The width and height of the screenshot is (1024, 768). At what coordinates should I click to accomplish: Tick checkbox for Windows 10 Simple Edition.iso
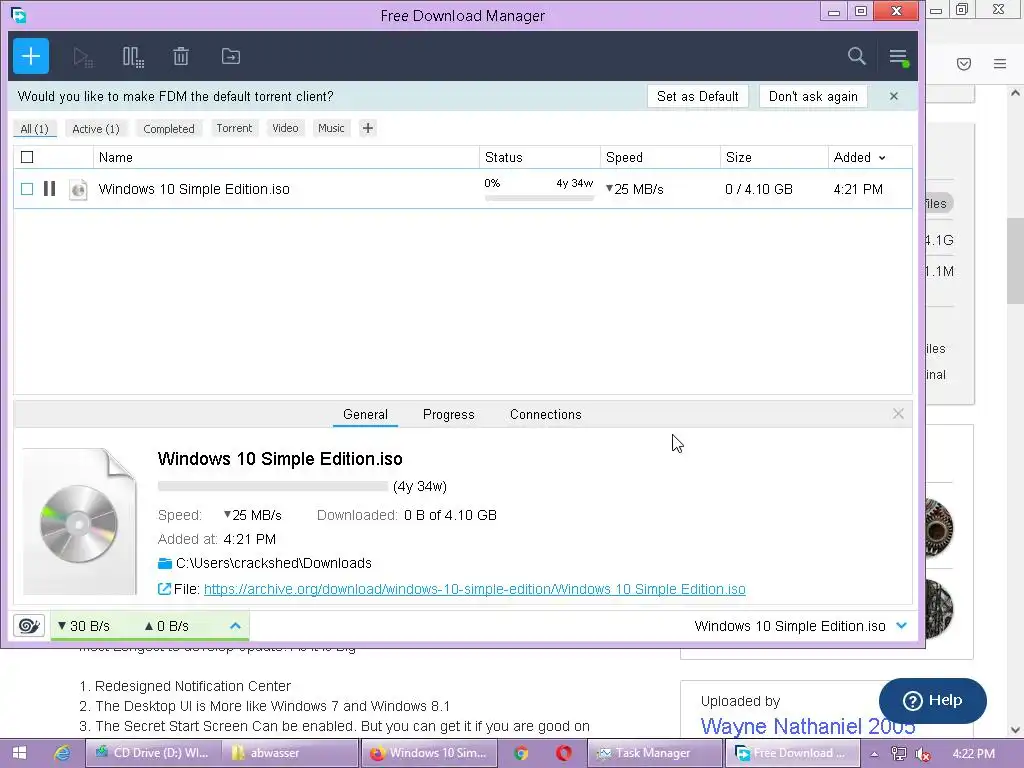pos(27,189)
